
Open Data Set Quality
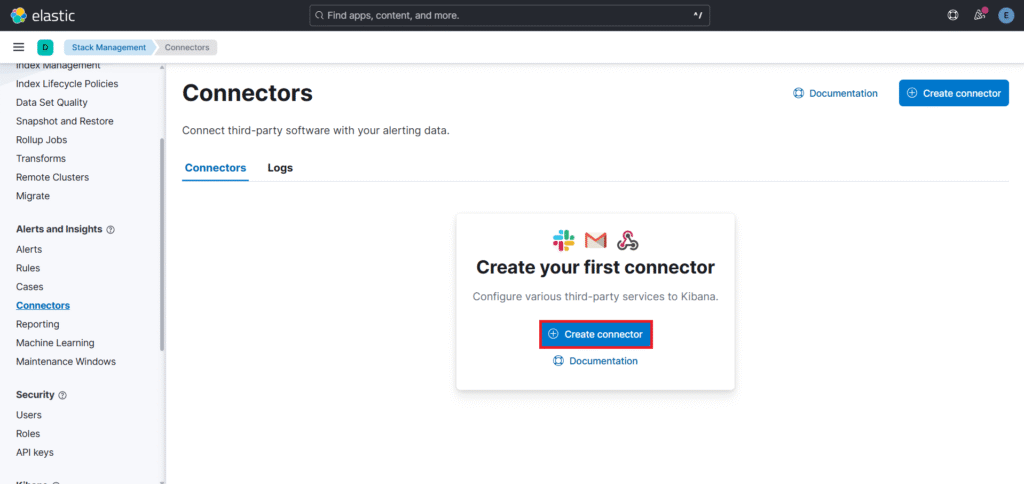pyautogui.click(x=52, y=103)
